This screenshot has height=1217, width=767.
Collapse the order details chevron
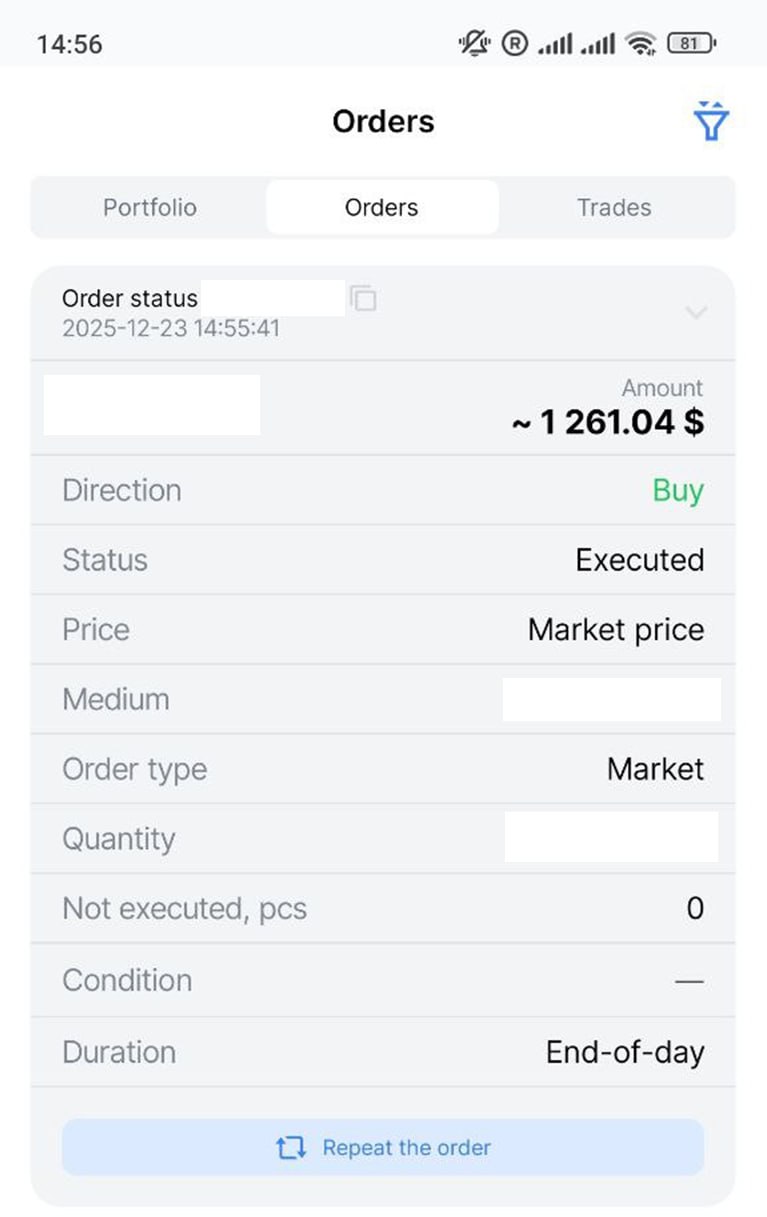696,312
